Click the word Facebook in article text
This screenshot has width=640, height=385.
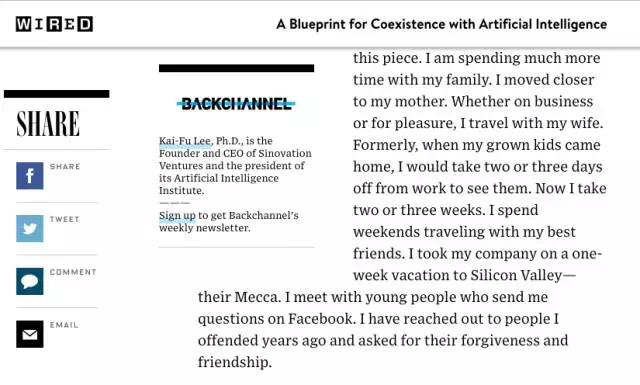point(320,319)
